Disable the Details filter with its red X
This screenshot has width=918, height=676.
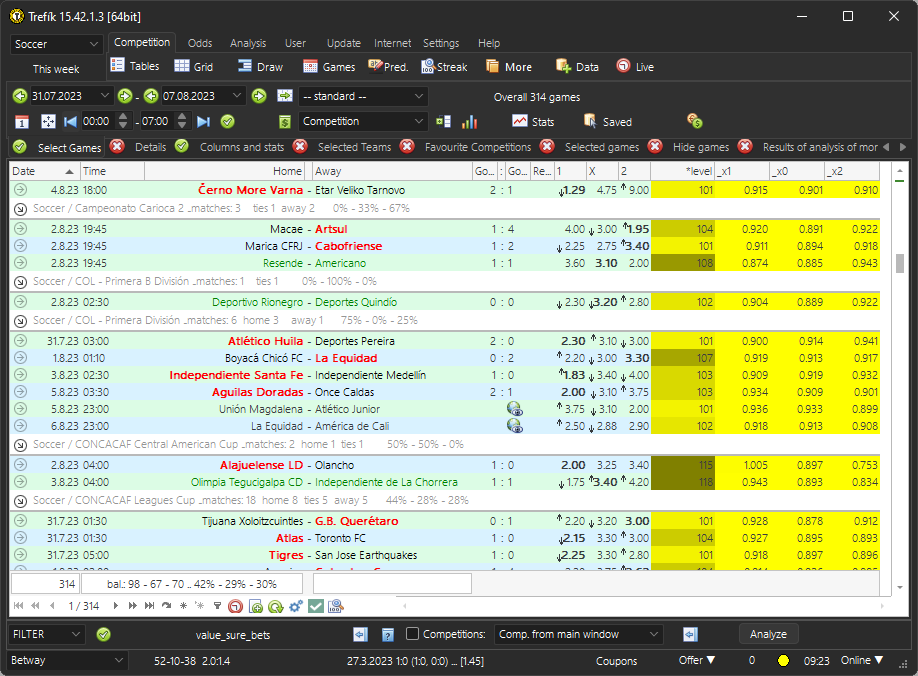pyautogui.click(x=117, y=147)
